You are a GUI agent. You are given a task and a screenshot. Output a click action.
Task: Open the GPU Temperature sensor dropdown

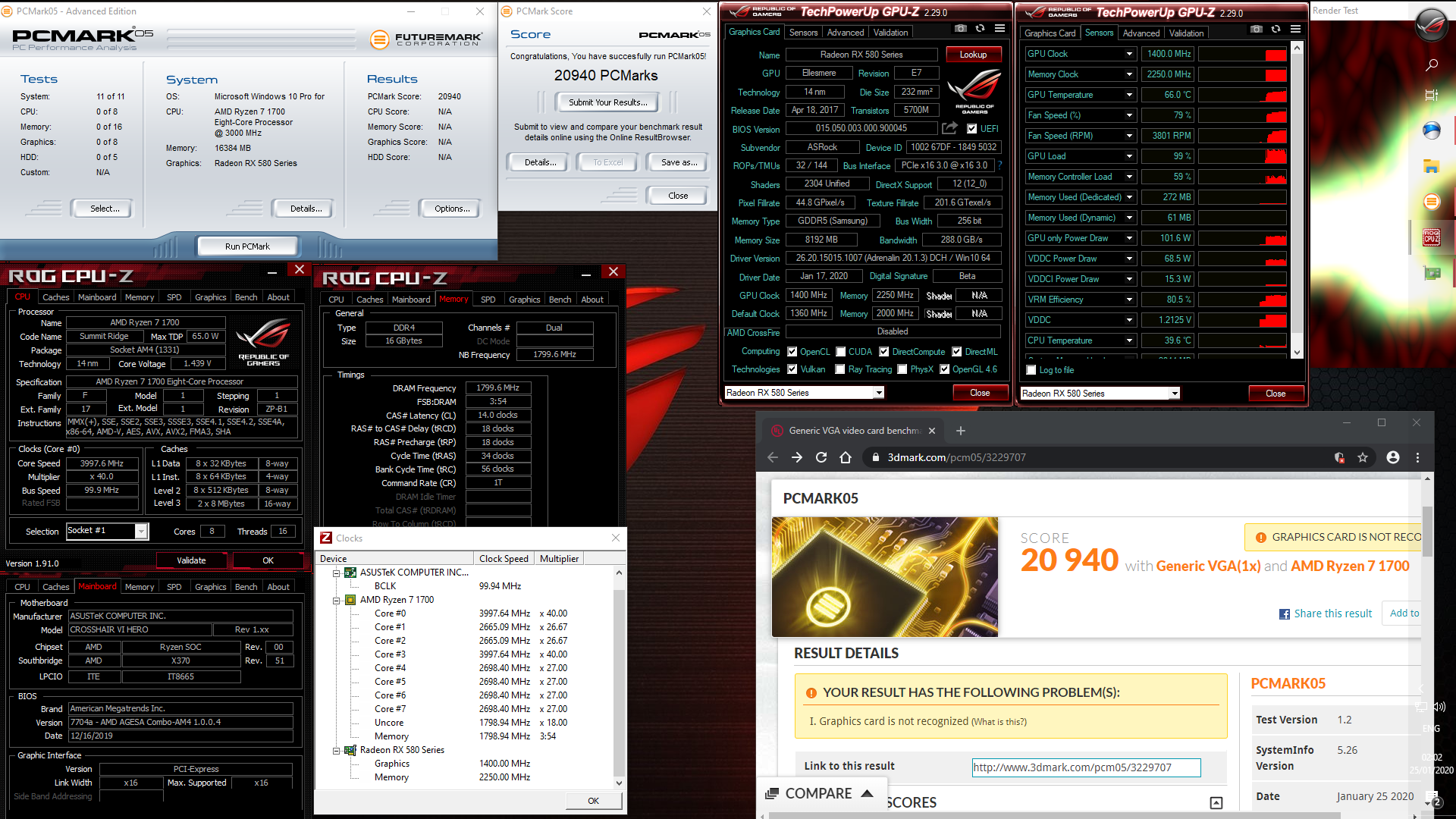pyautogui.click(x=1129, y=95)
